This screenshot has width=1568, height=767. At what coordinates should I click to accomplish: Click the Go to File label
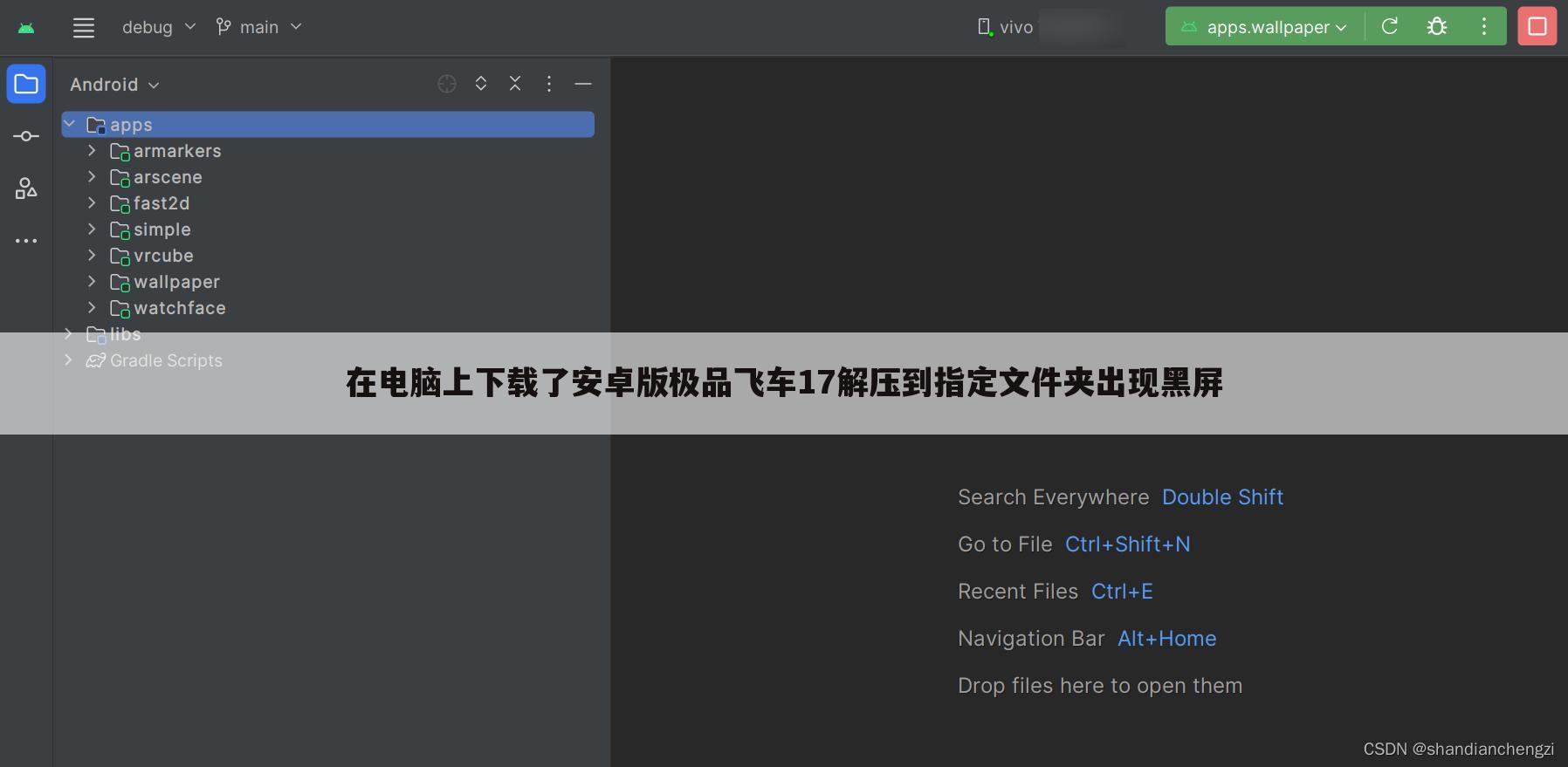coord(1005,544)
